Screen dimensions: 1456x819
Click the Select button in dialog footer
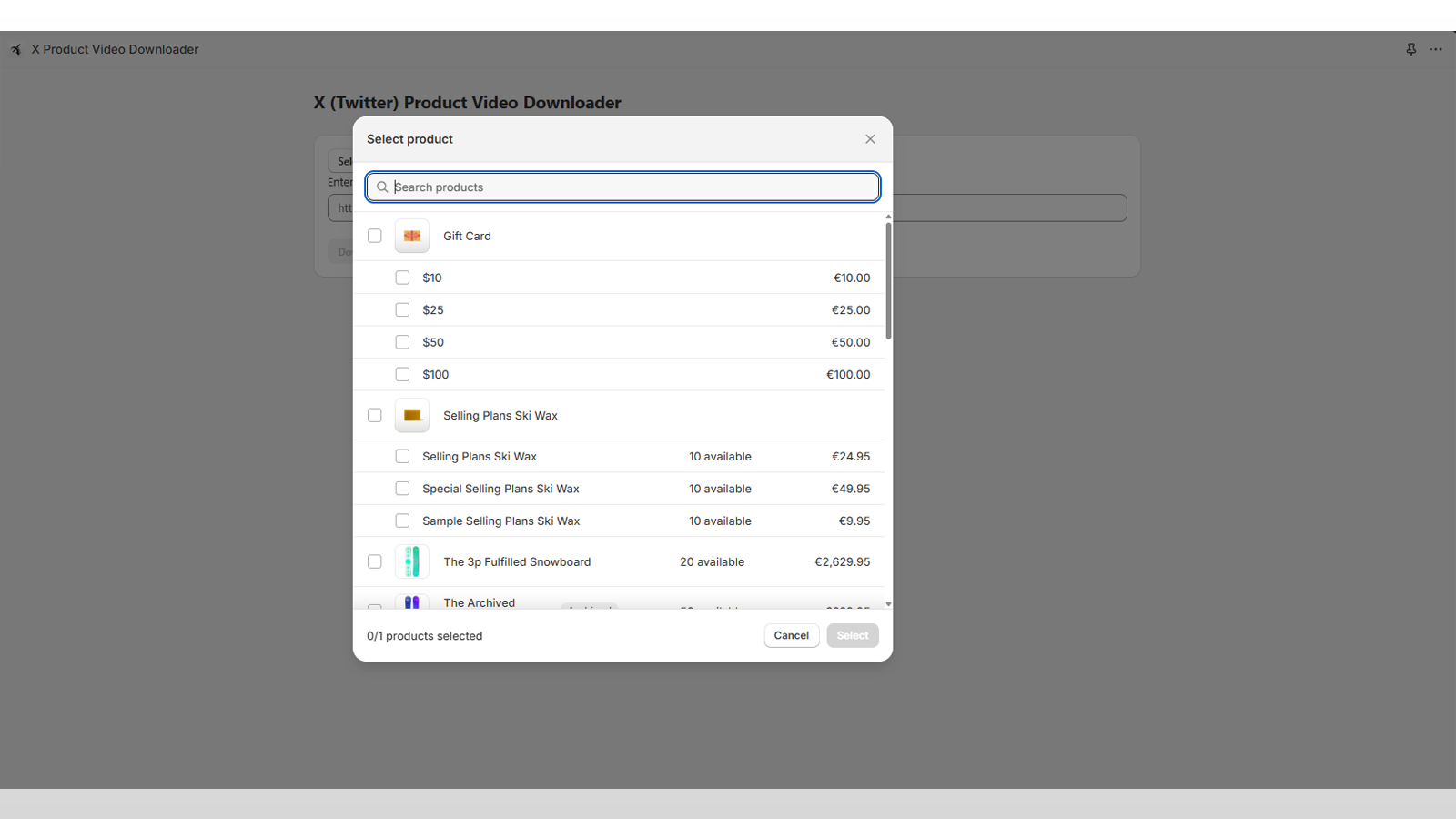852,636
